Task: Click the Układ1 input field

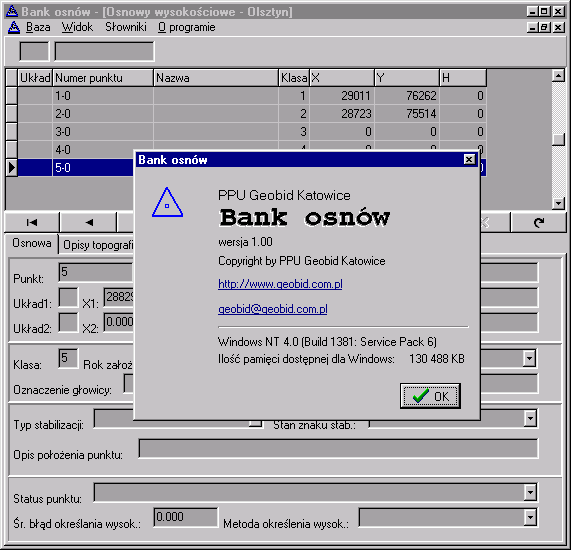Action: (68, 297)
